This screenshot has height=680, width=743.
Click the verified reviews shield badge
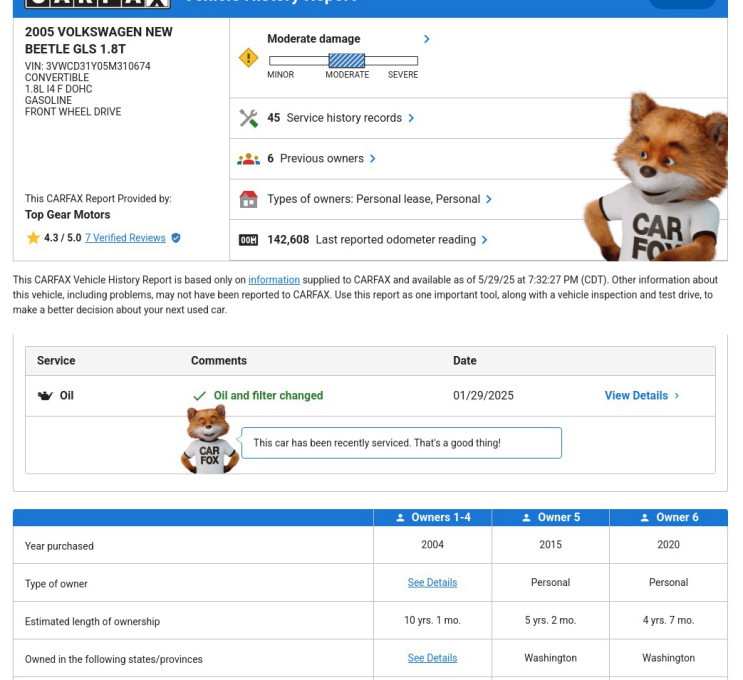pos(176,238)
